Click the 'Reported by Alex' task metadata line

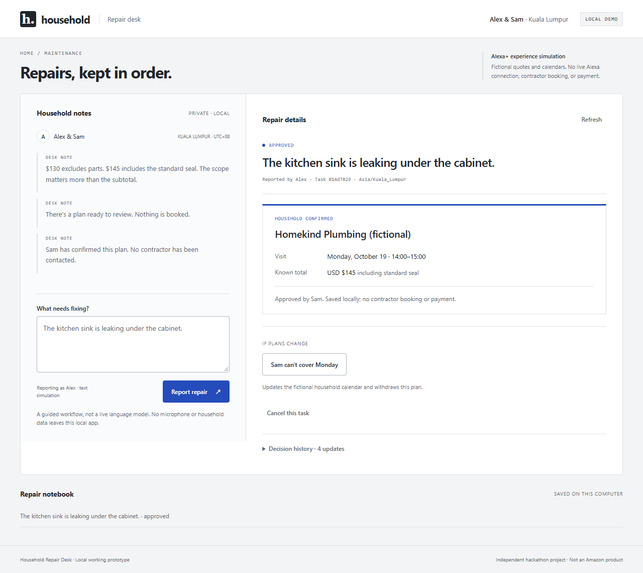click(334, 179)
